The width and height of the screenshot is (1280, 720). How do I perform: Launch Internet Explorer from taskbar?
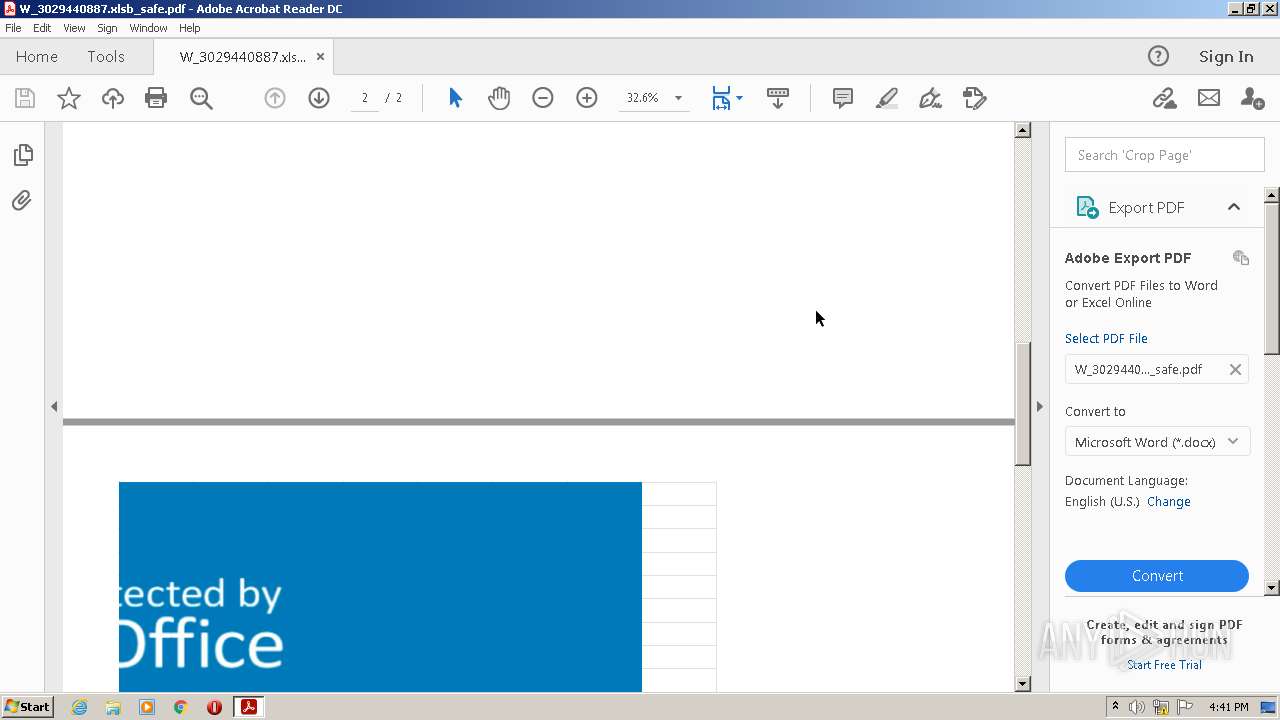tap(79, 707)
